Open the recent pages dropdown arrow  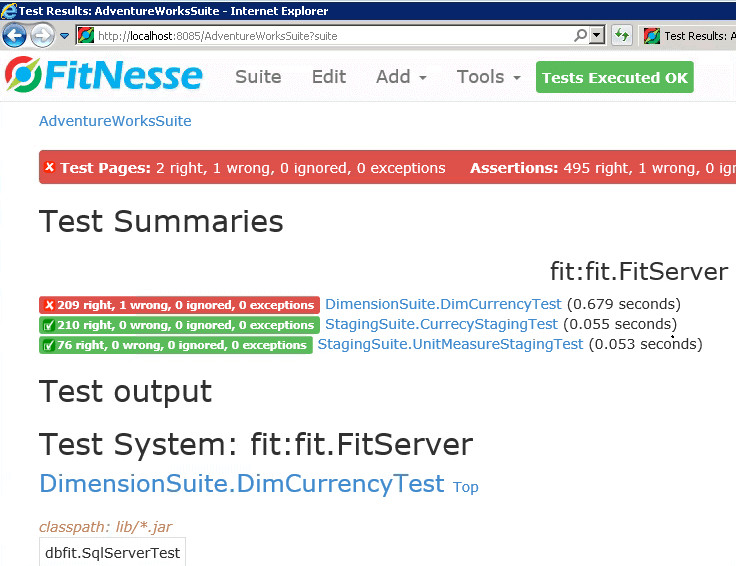coord(64,36)
